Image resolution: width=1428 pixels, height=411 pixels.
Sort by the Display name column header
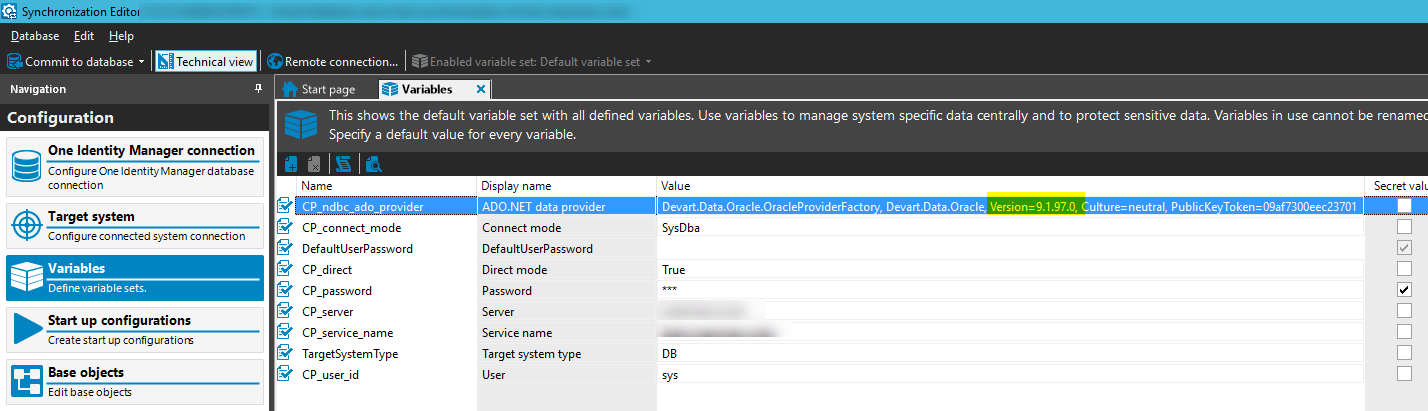pos(567,186)
